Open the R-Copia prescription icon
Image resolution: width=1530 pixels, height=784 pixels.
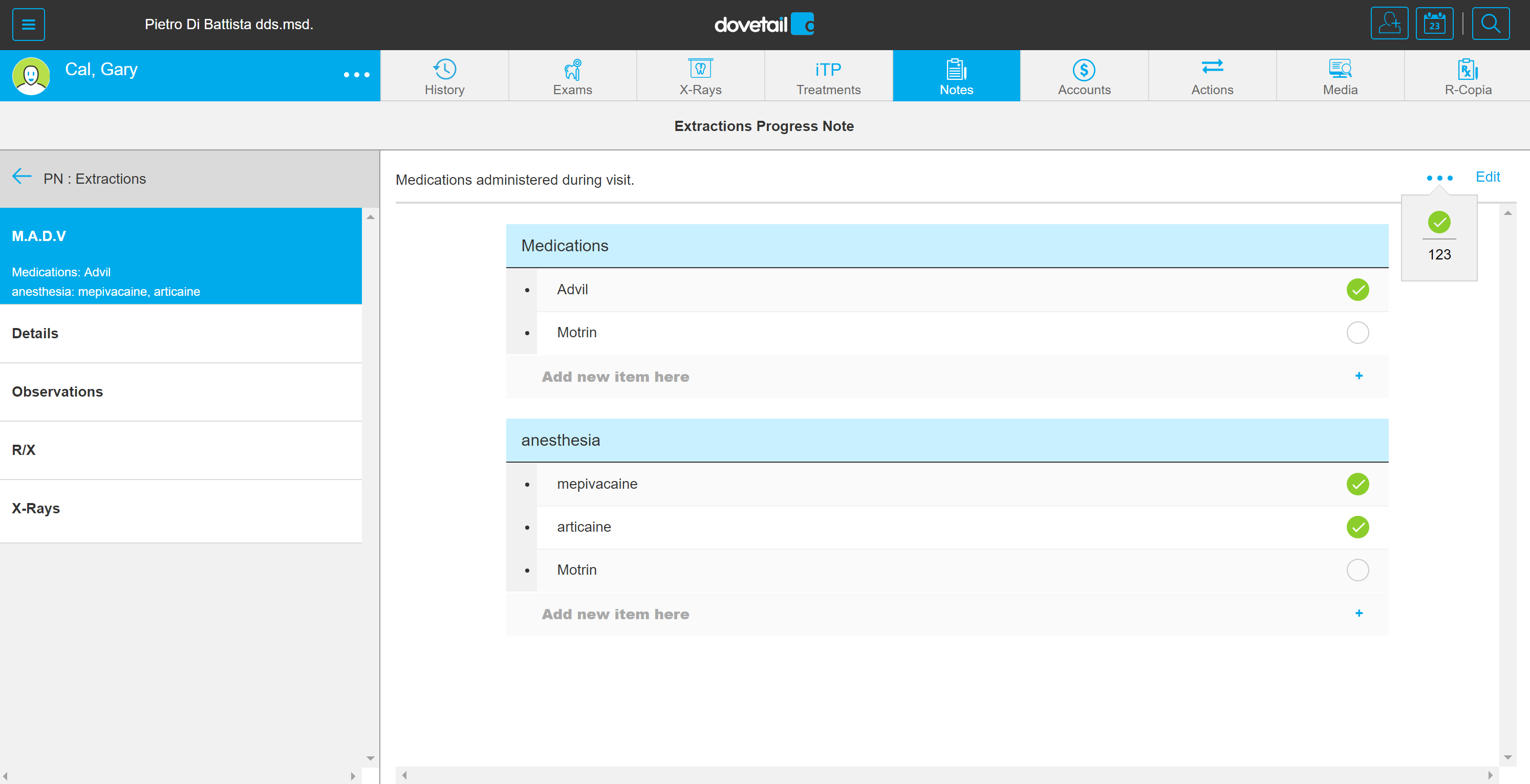click(1467, 70)
